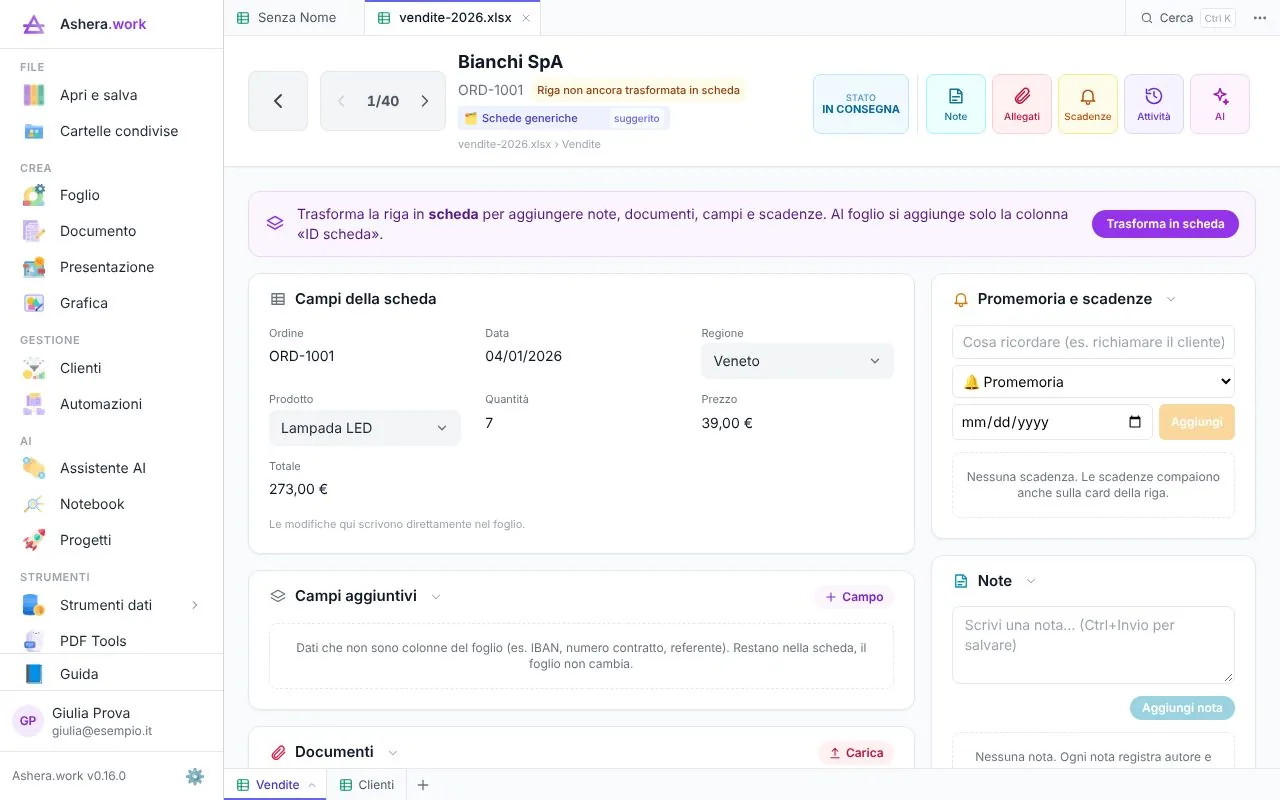
Task: Create a new Foglio
Action: pos(111,195)
